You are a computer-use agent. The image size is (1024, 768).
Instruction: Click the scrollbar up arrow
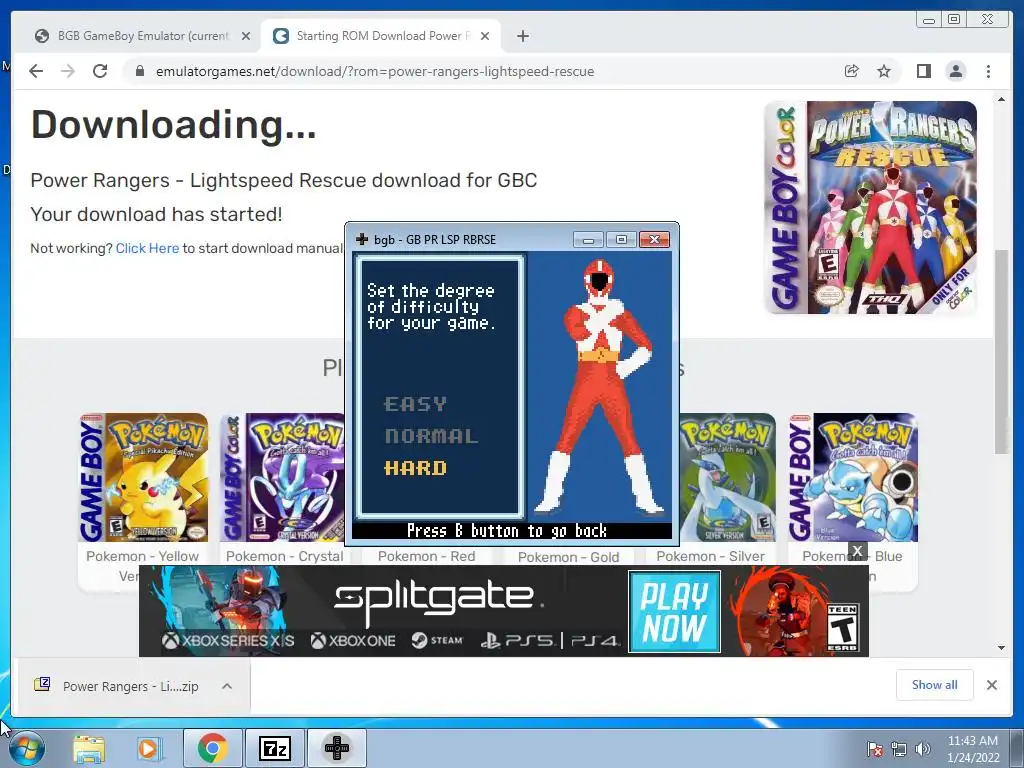pos(1001,99)
